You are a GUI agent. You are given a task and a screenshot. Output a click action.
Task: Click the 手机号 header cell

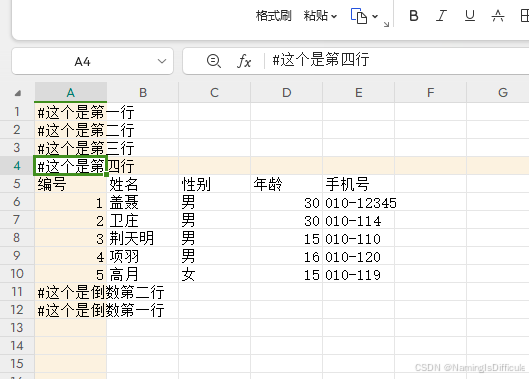359,184
